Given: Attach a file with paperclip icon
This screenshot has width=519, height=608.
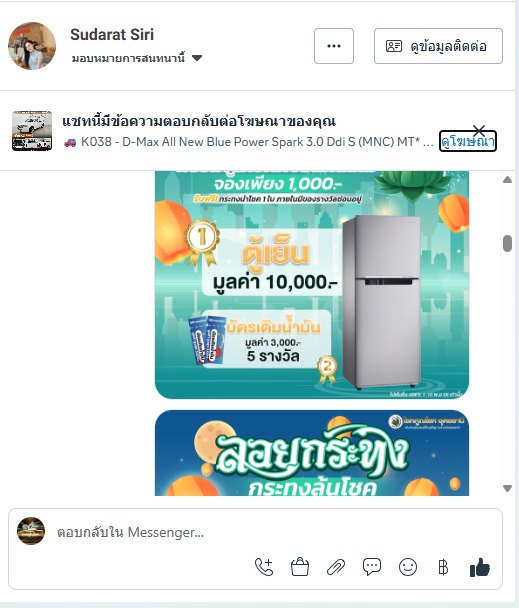Looking at the screenshot, I should pyautogui.click(x=336, y=567).
